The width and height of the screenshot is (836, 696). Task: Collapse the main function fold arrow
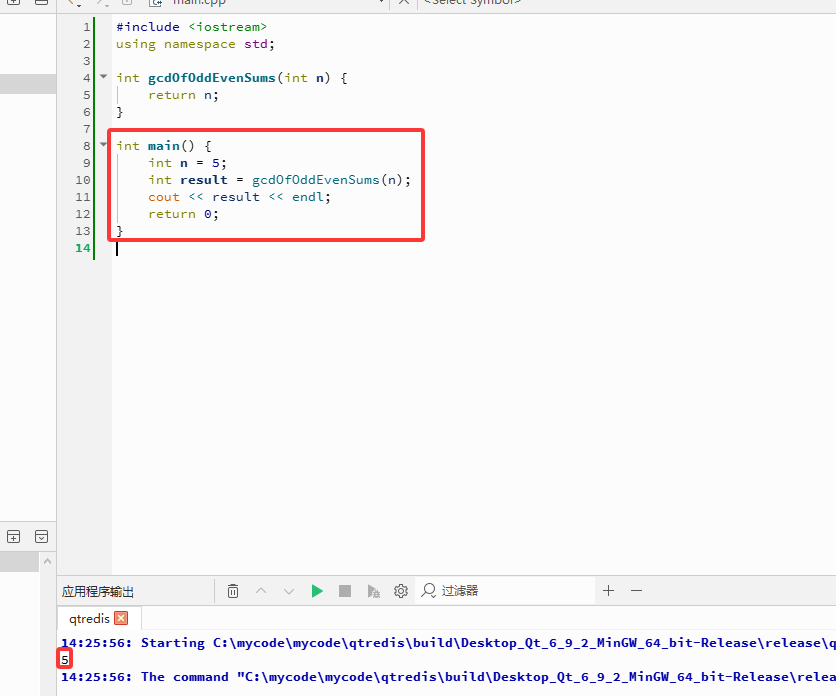[x=103, y=144]
